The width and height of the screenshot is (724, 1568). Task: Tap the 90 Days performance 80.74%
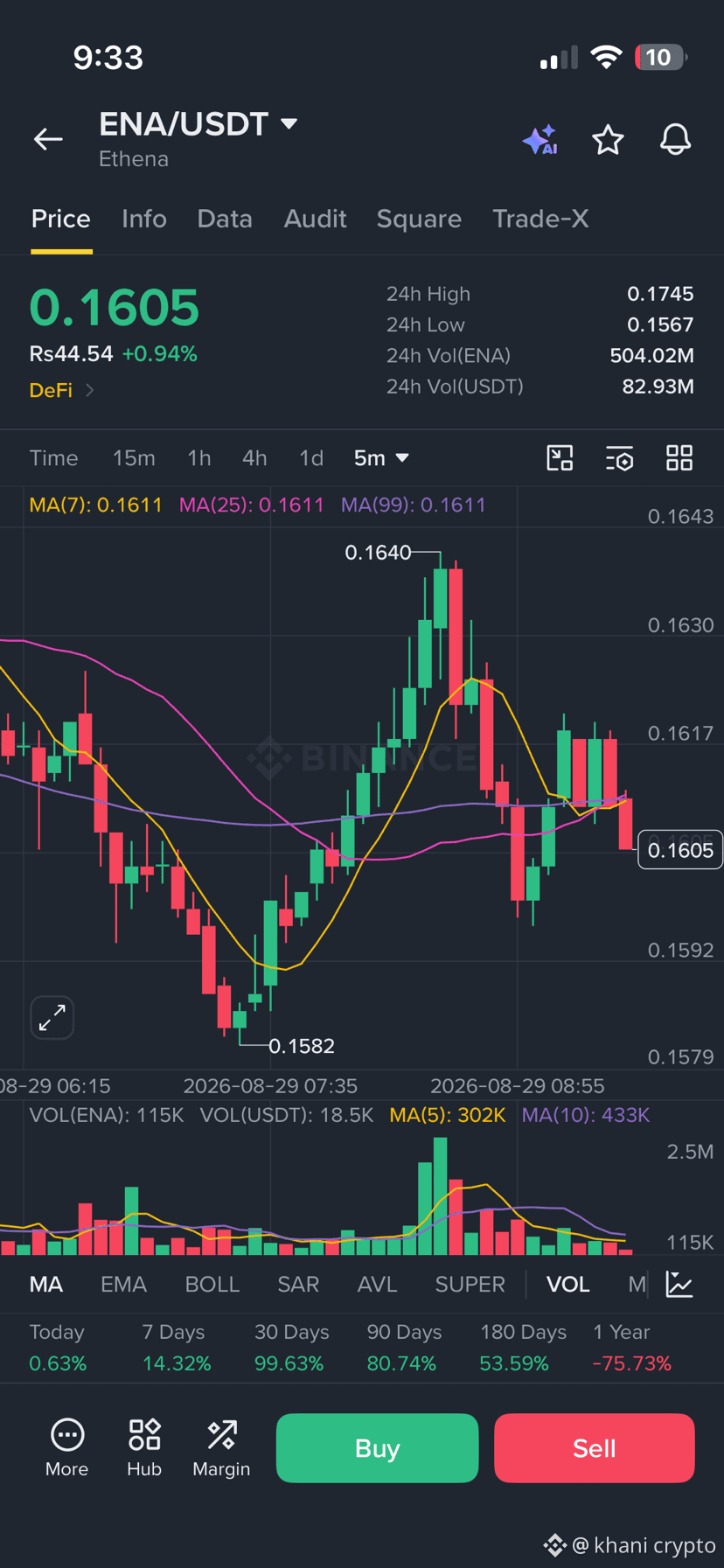pyautogui.click(x=401, y=1363)
